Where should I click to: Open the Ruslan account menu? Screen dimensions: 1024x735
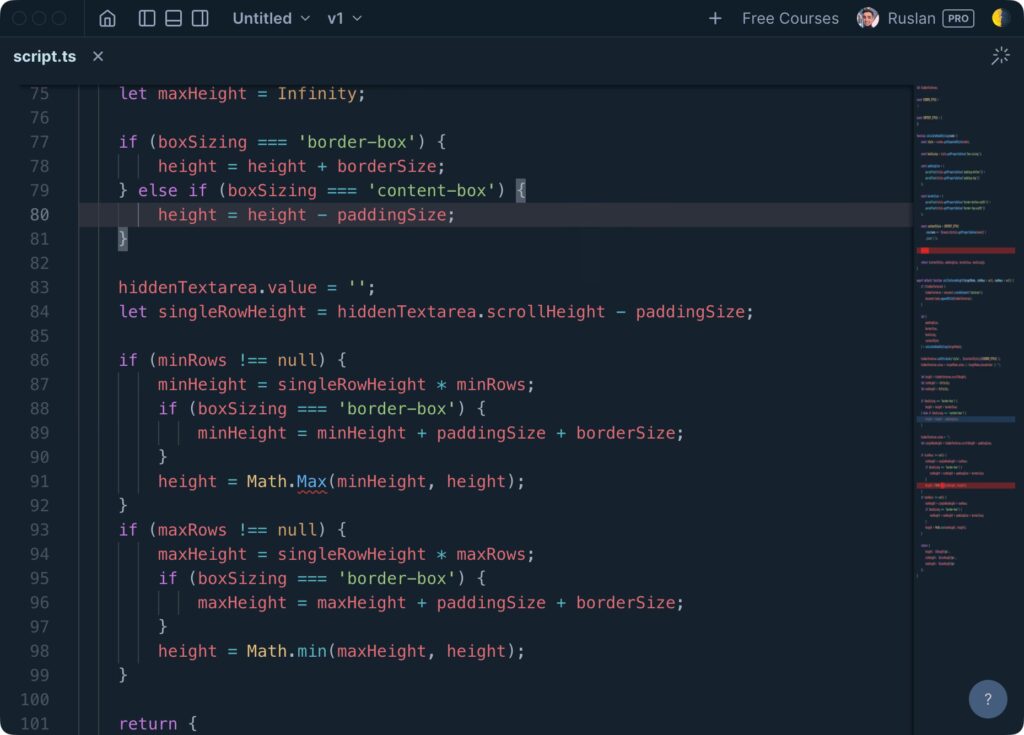point(911,18)
